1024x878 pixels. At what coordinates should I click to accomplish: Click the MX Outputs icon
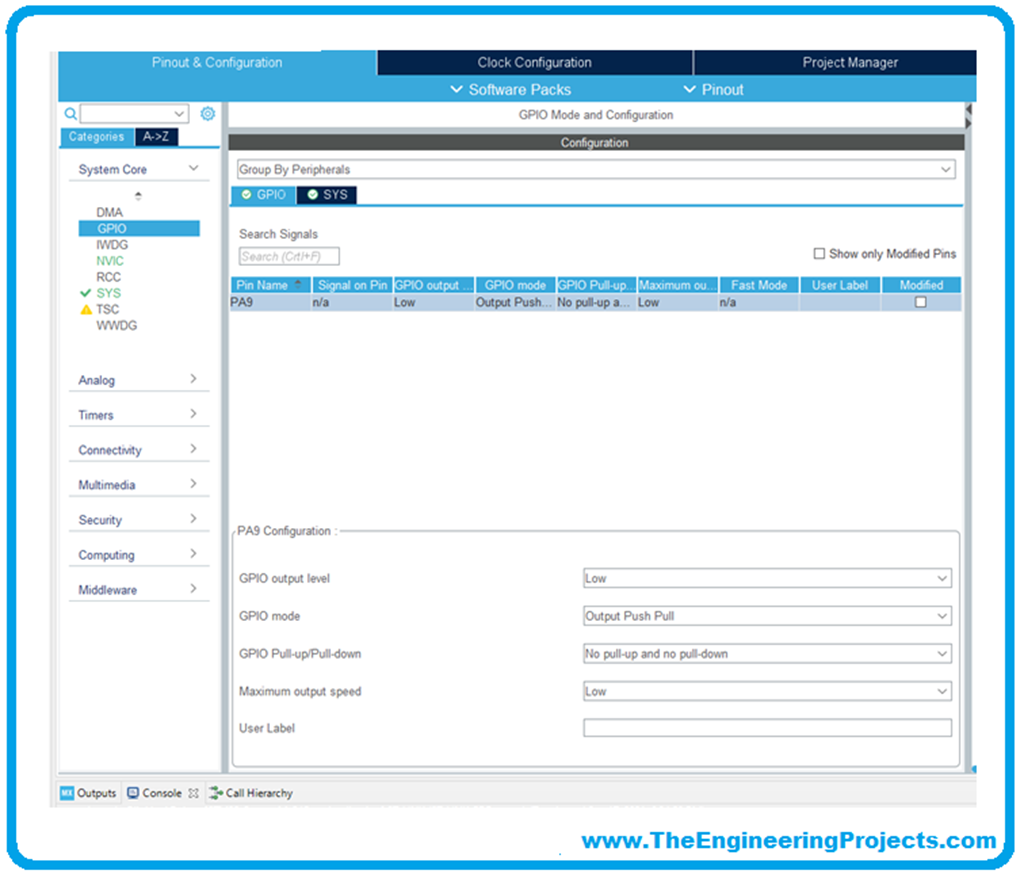coord(67,793)
